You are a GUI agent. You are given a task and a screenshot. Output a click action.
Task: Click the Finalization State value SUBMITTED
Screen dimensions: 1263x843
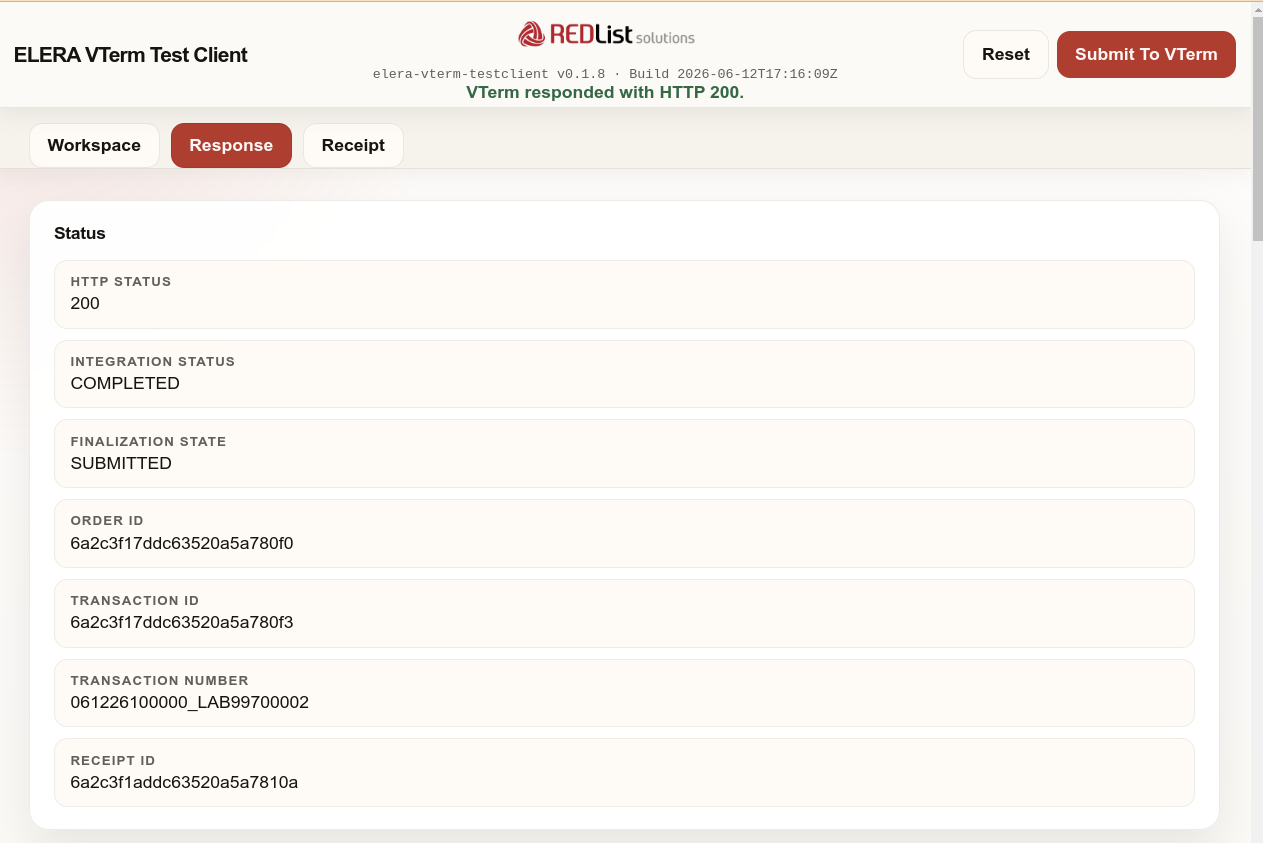click(x=121, y=463)
